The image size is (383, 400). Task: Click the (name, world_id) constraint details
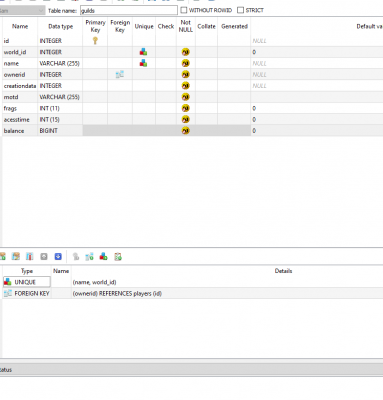(94, 282)
